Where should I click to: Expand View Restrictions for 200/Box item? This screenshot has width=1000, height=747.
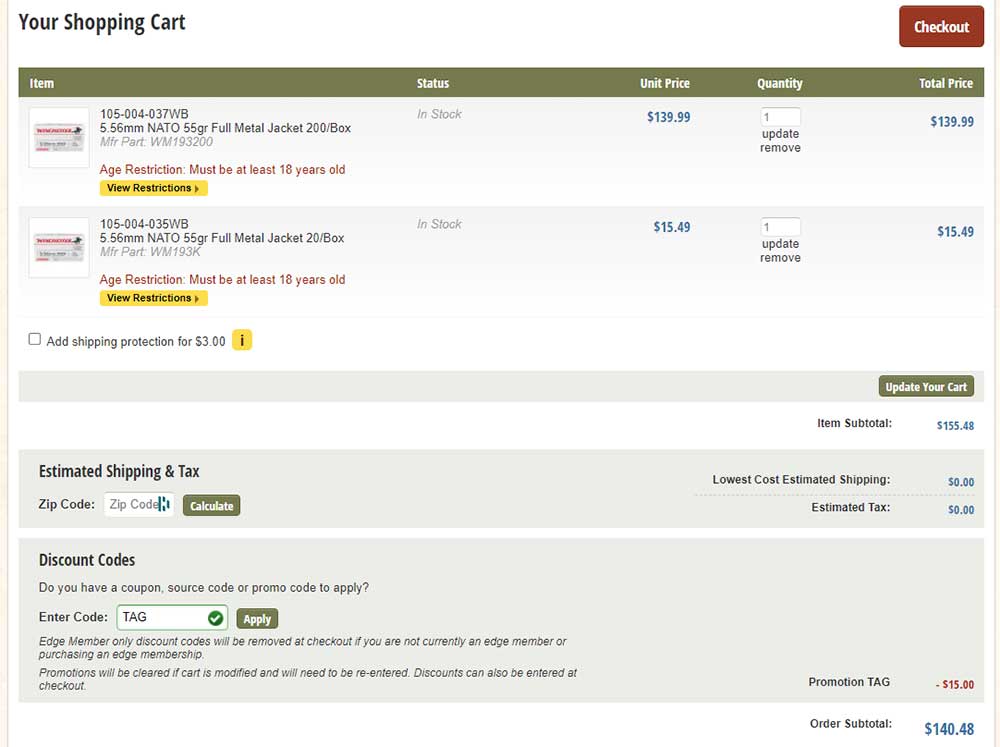153,188
